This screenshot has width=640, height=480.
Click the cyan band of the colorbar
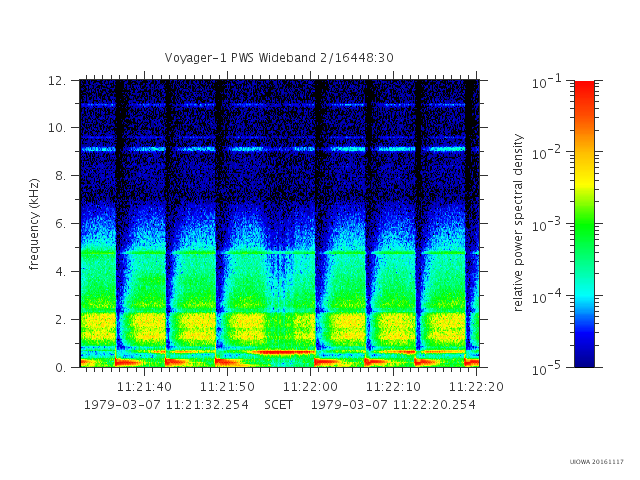584,296
